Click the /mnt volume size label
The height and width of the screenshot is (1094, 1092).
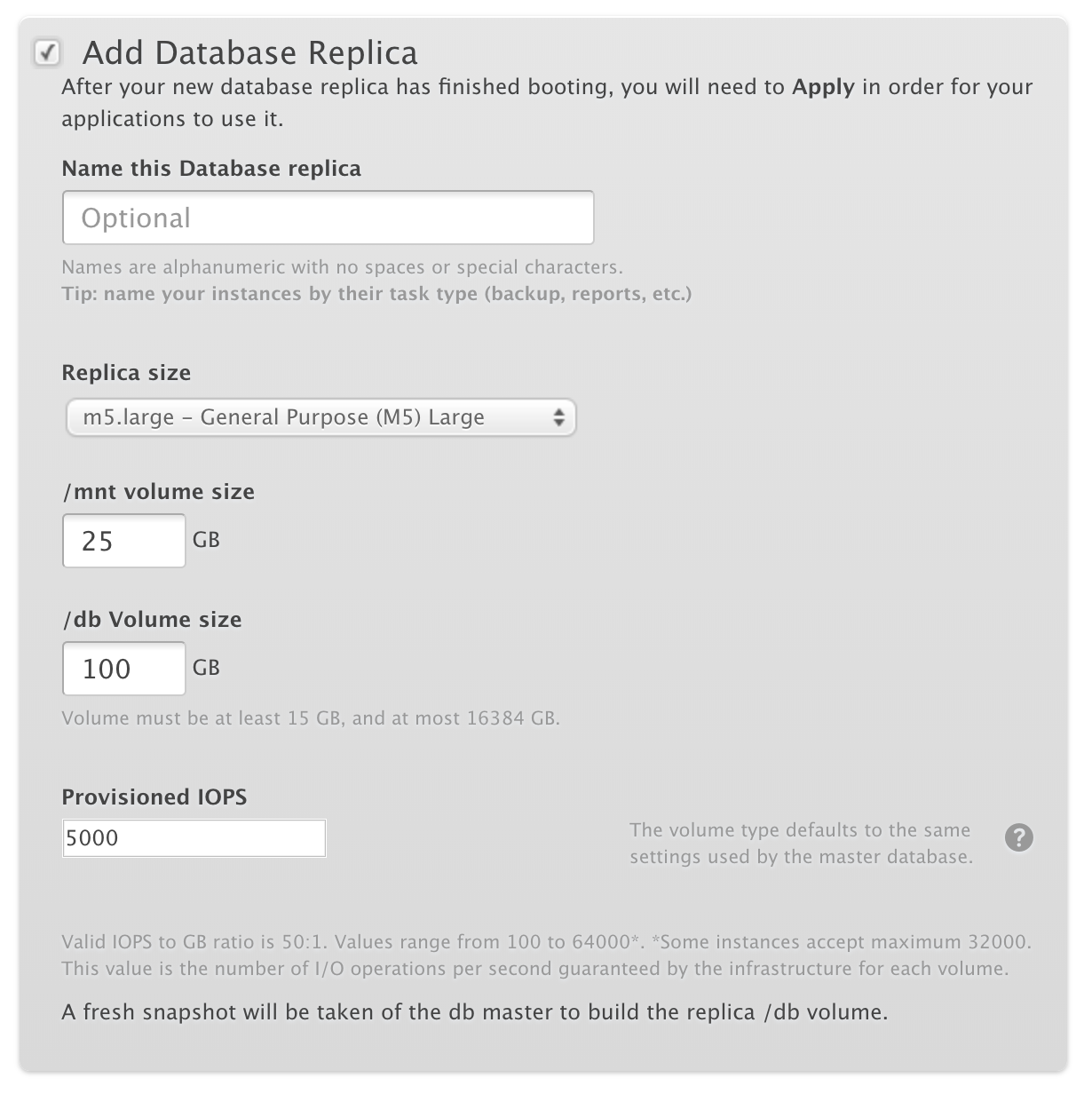pyautogui.click(x=158, y=492)
